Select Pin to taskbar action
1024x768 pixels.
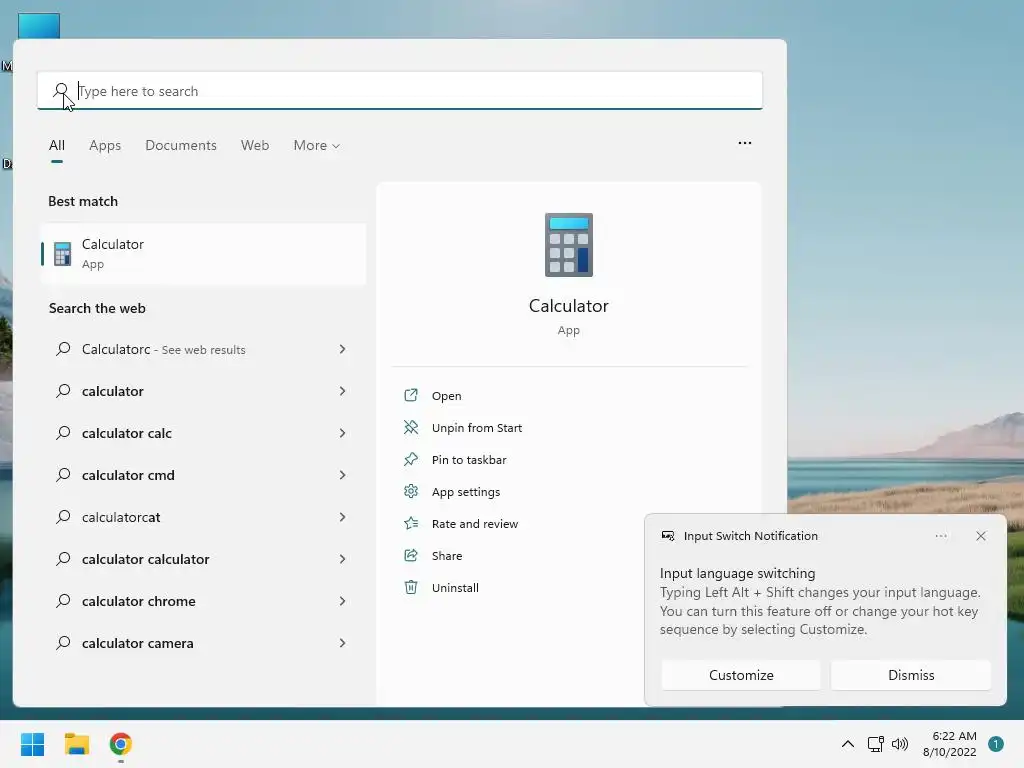click(x=469, y=460)
